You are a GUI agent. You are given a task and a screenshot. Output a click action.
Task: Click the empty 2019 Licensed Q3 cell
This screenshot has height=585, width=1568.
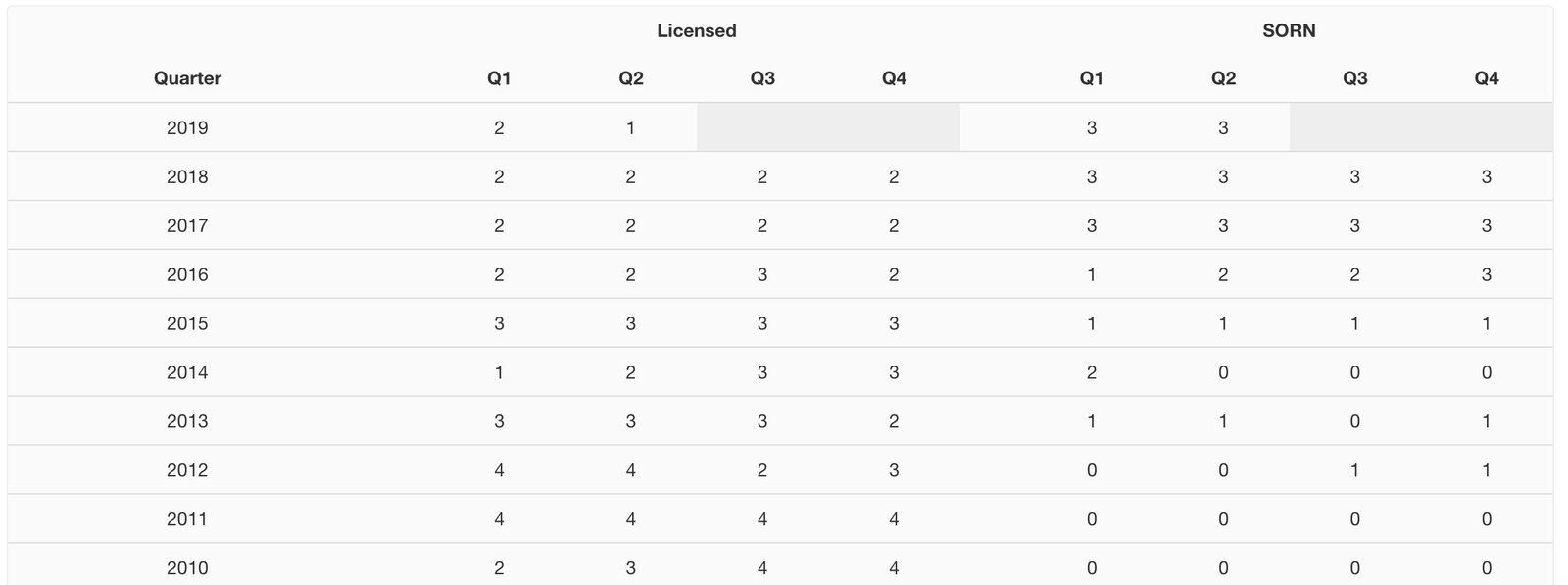click(x=762, y=127)
